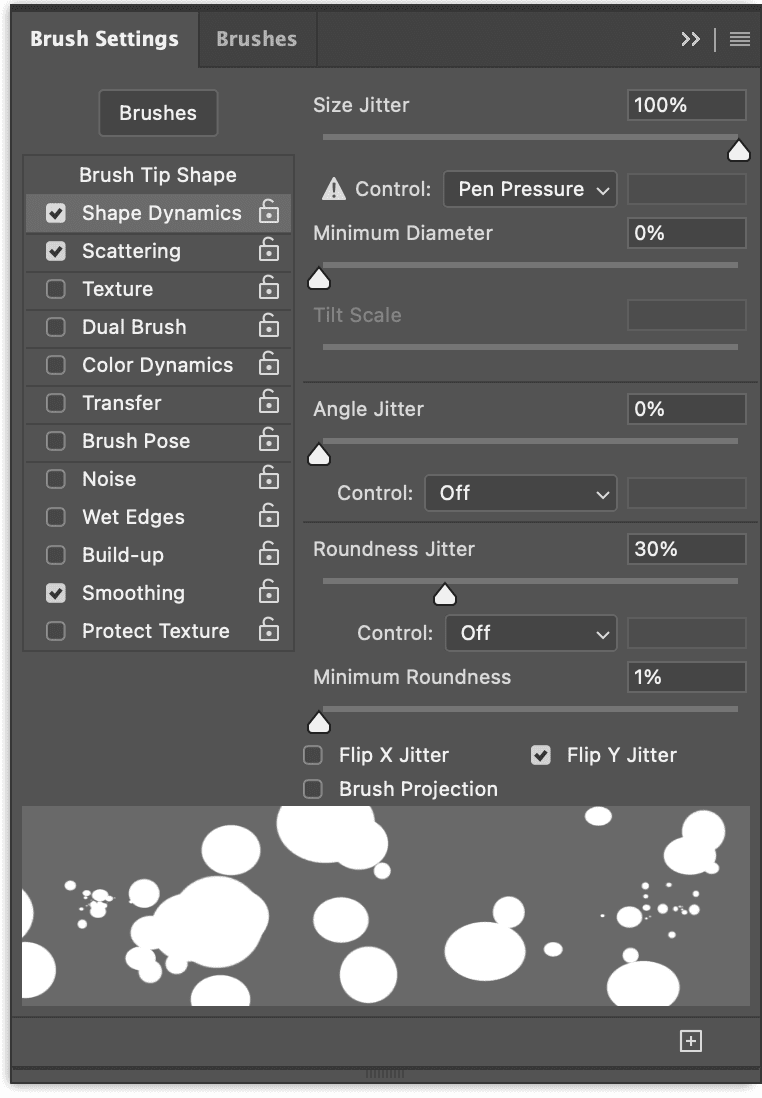Select the Transfer option label

click(x=125, y=403)
